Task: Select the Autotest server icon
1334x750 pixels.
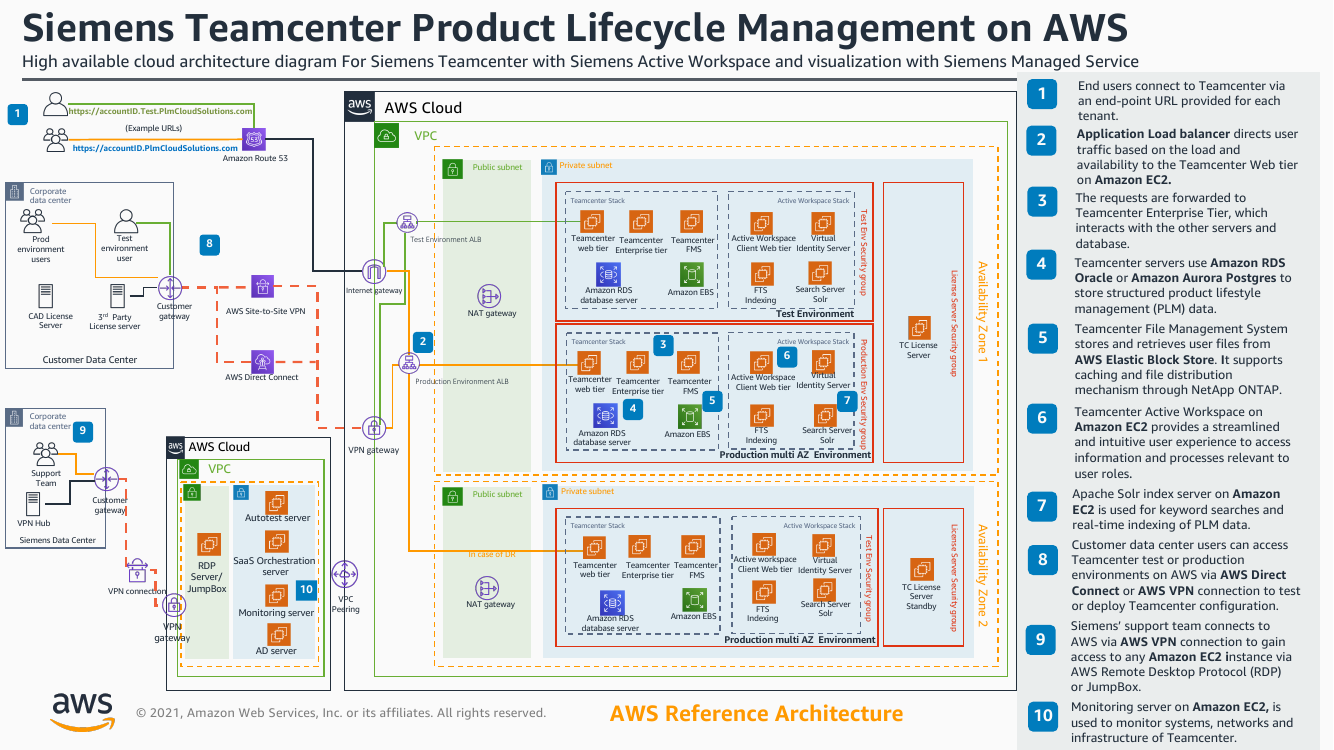Action: click(x=277, y=501)
